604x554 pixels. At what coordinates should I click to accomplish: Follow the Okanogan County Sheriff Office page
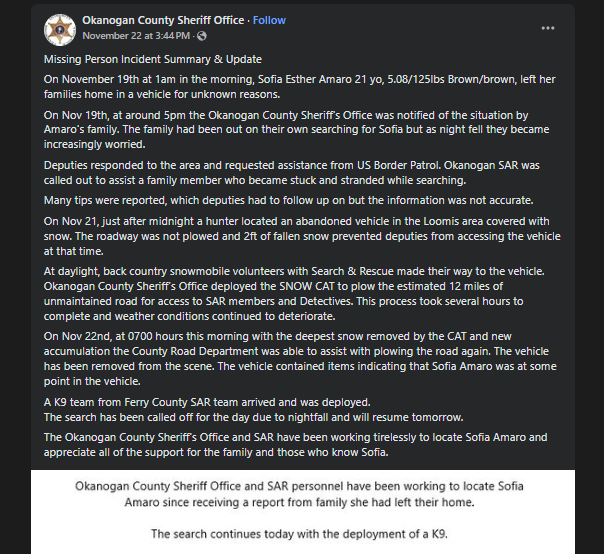[x=269, y=20]
